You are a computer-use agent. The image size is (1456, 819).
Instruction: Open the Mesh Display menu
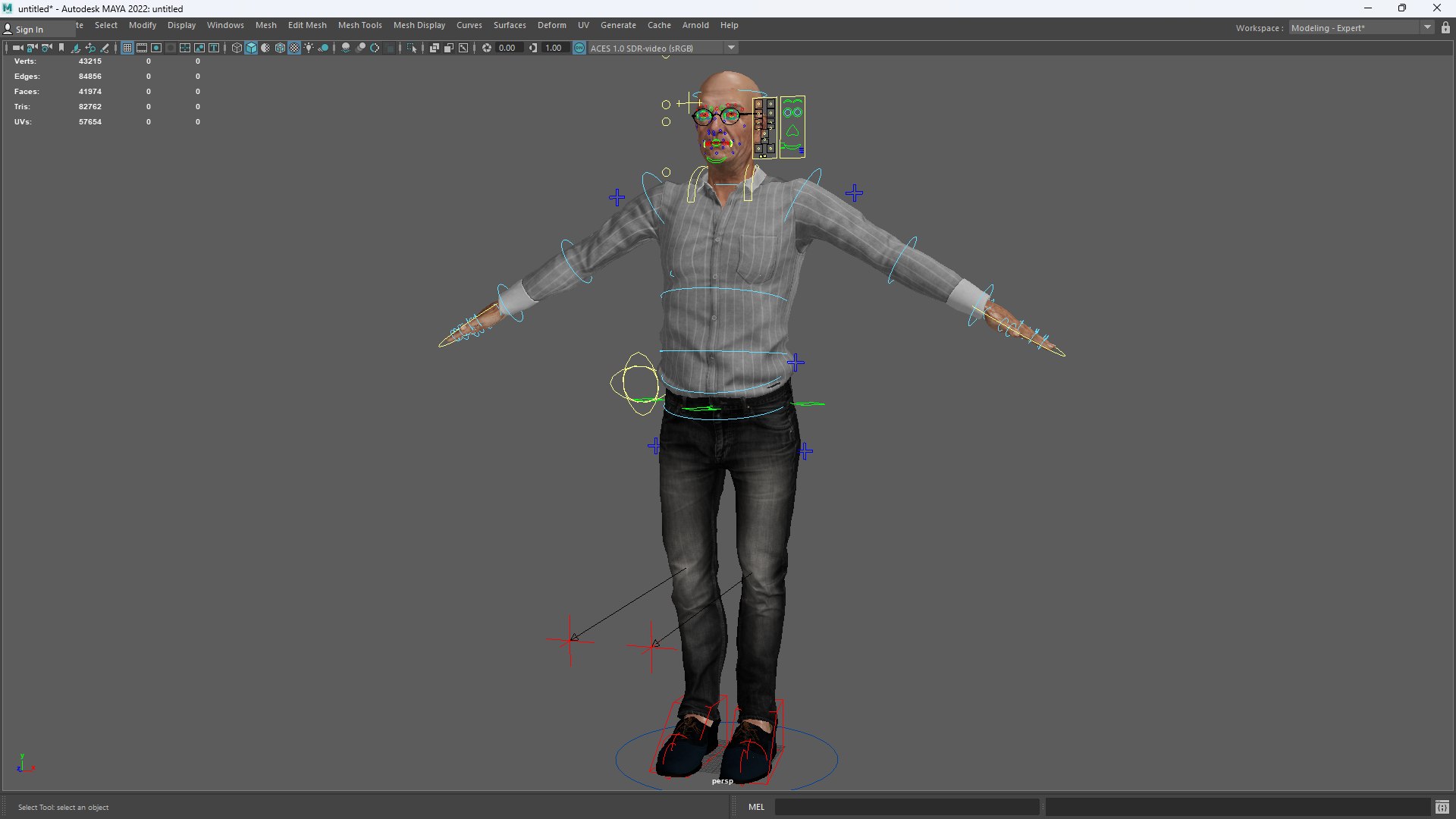pos(419,25)
